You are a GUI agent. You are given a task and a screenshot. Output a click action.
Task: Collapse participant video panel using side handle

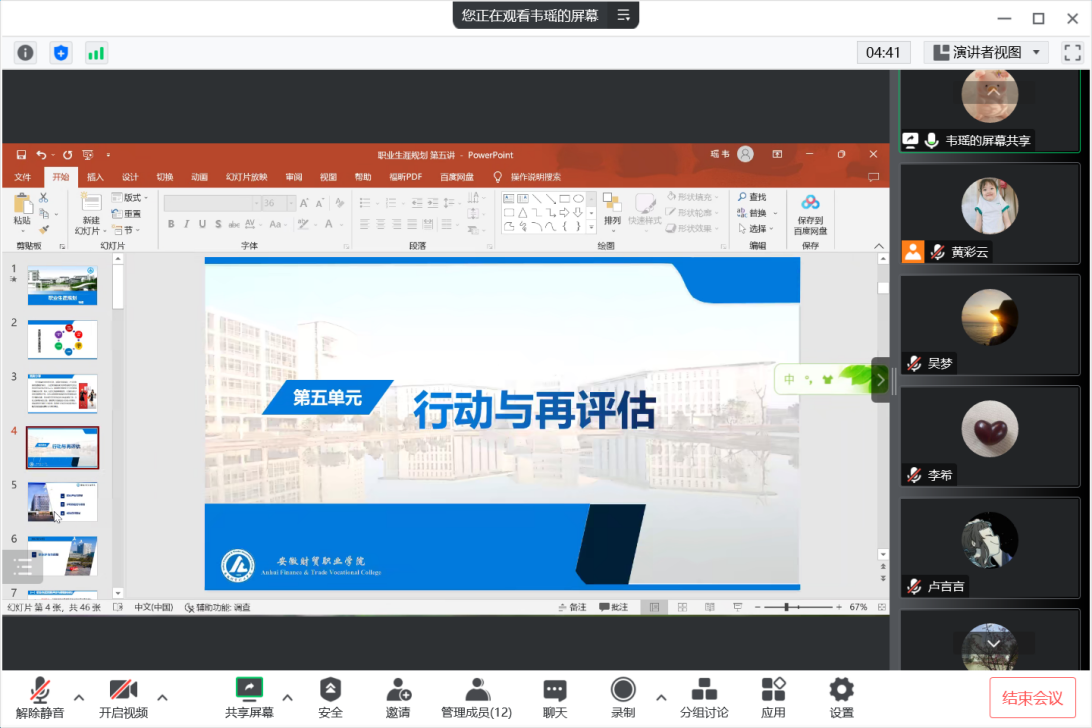coord(880,380)
